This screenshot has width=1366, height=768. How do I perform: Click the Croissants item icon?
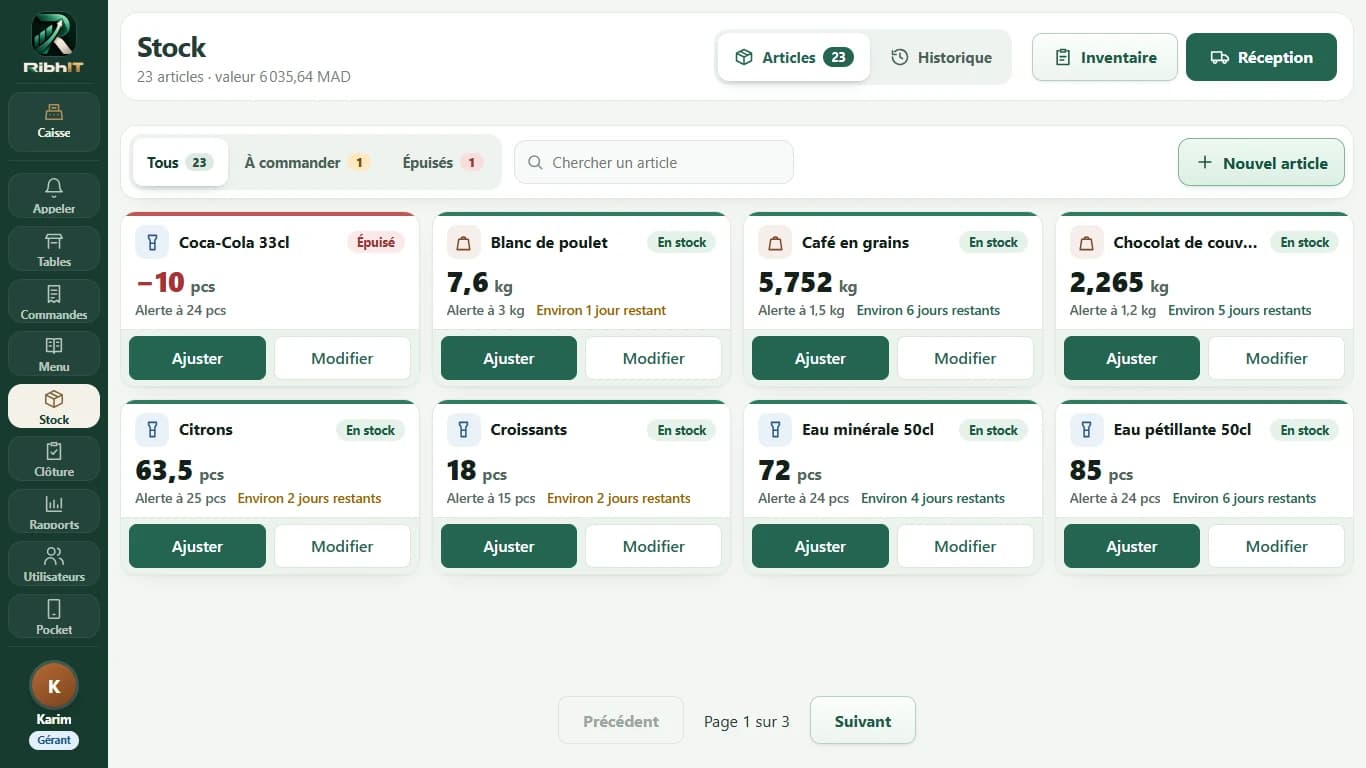click(463, 430)
